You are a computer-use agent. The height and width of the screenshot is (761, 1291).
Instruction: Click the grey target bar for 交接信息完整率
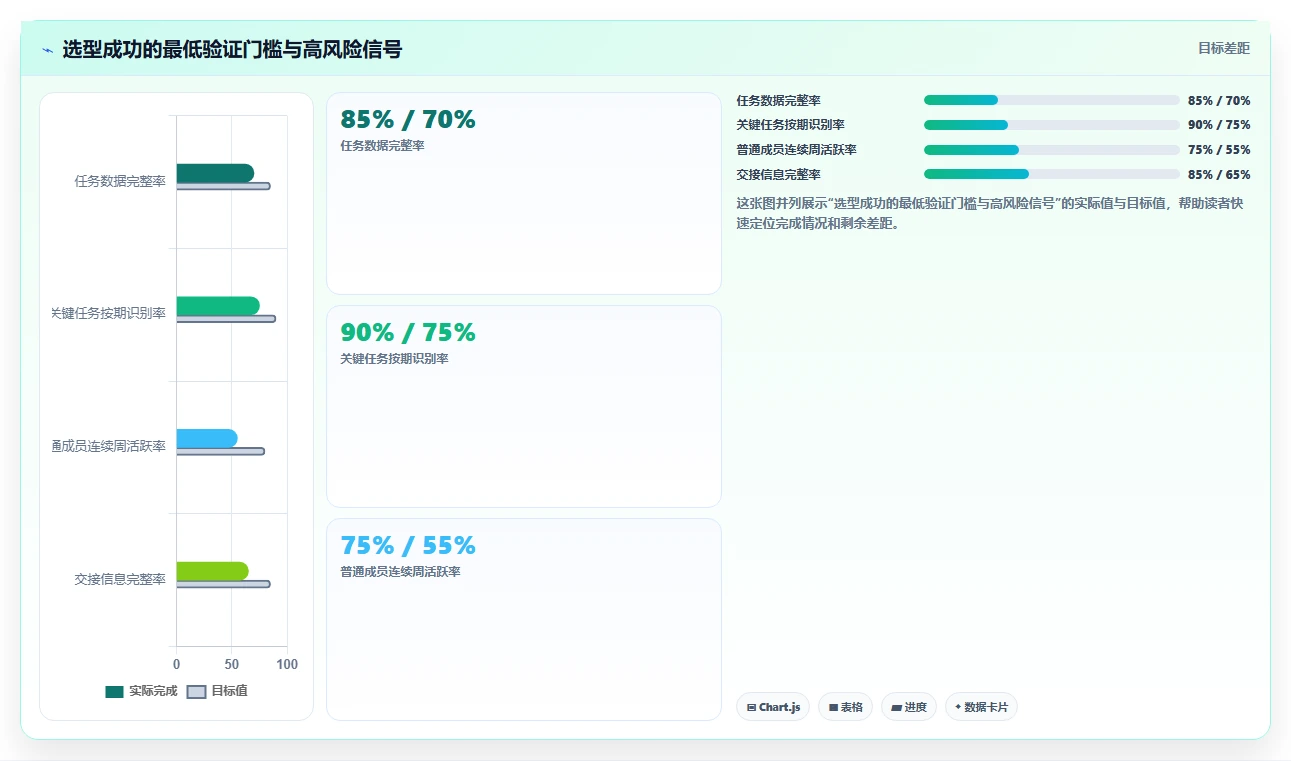pos(223,584)
